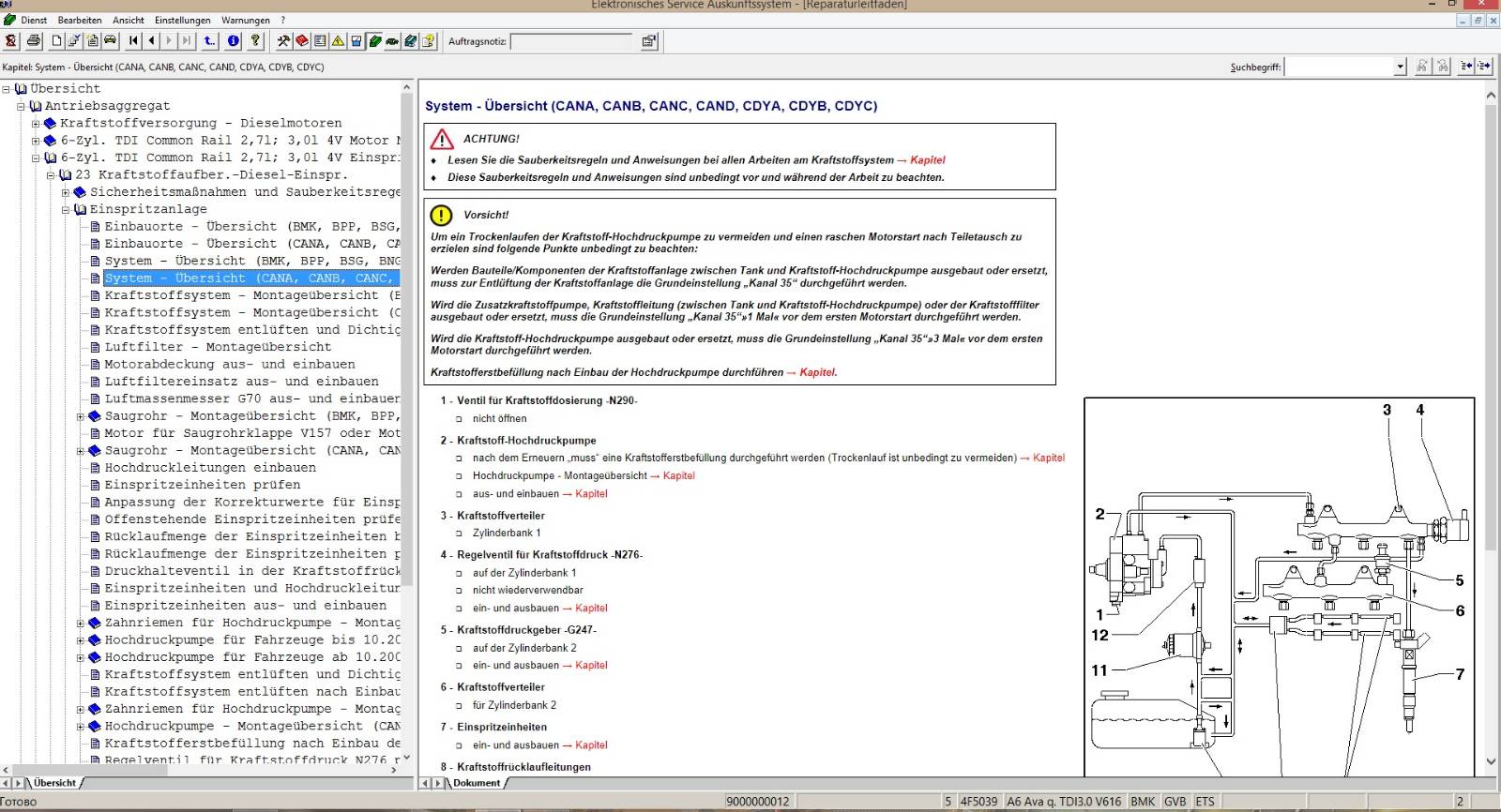Collapse the 23 Kraftstoffaufber.-Diesel-Einspr. node
This screenshot has height=812, width=1501.
52,175
